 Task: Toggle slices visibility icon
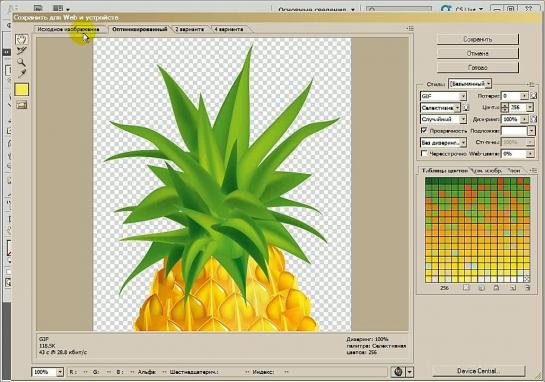coord(22,105)
